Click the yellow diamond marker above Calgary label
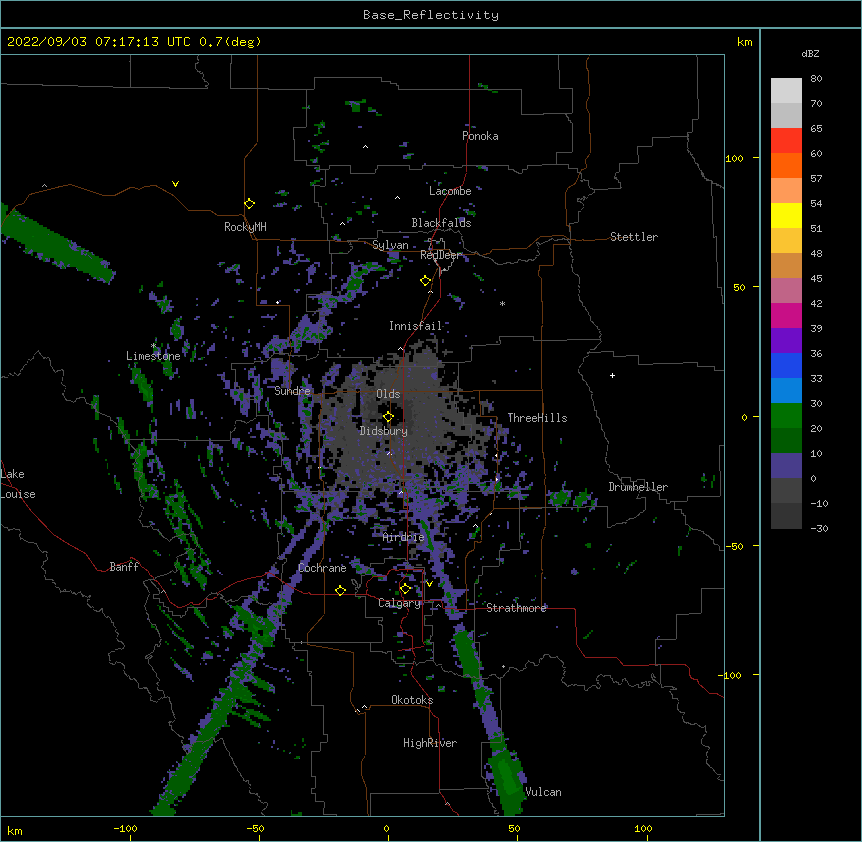862x842 pixels. (x=405, y=588)
